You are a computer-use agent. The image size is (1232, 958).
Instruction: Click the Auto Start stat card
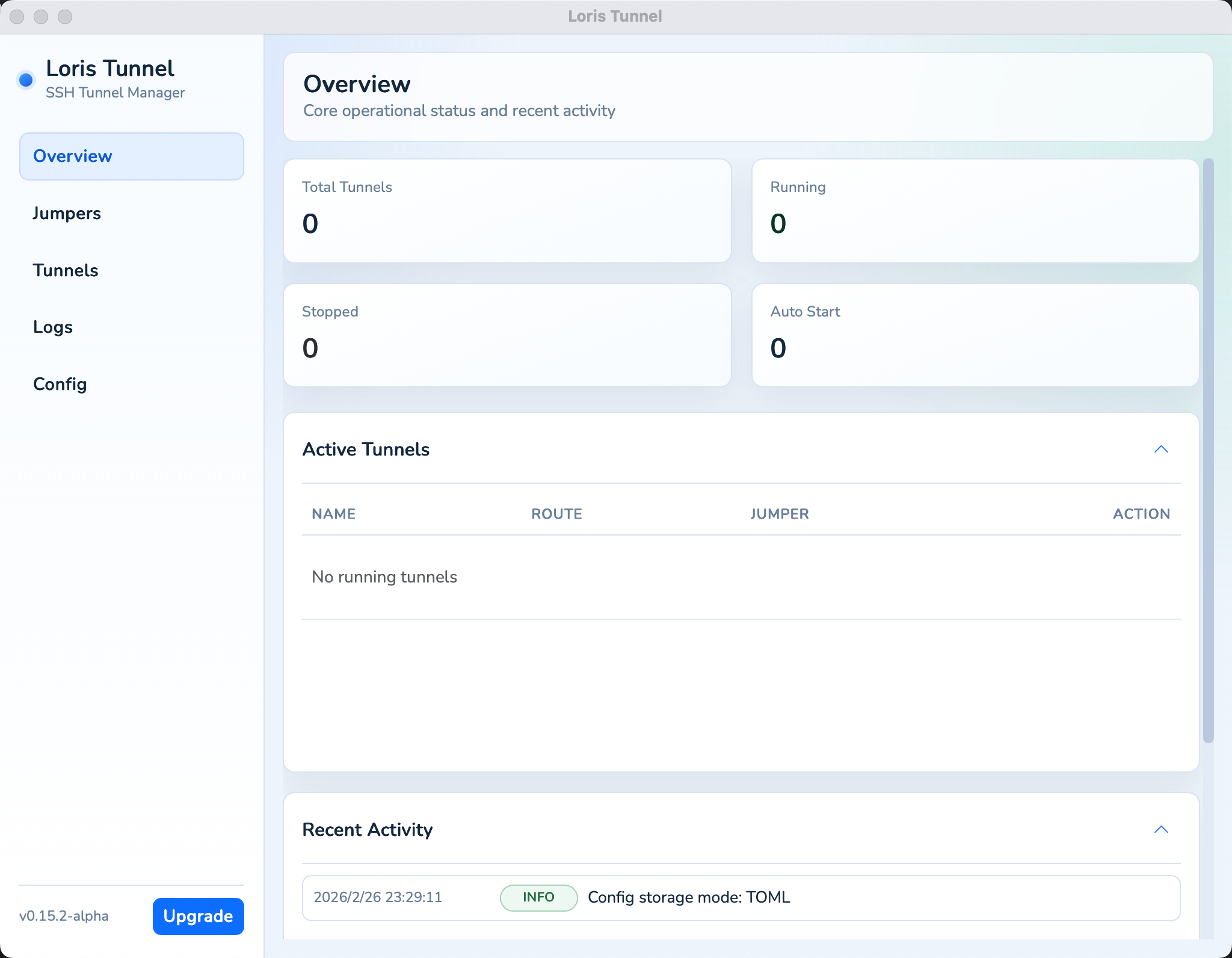point(975,335)
